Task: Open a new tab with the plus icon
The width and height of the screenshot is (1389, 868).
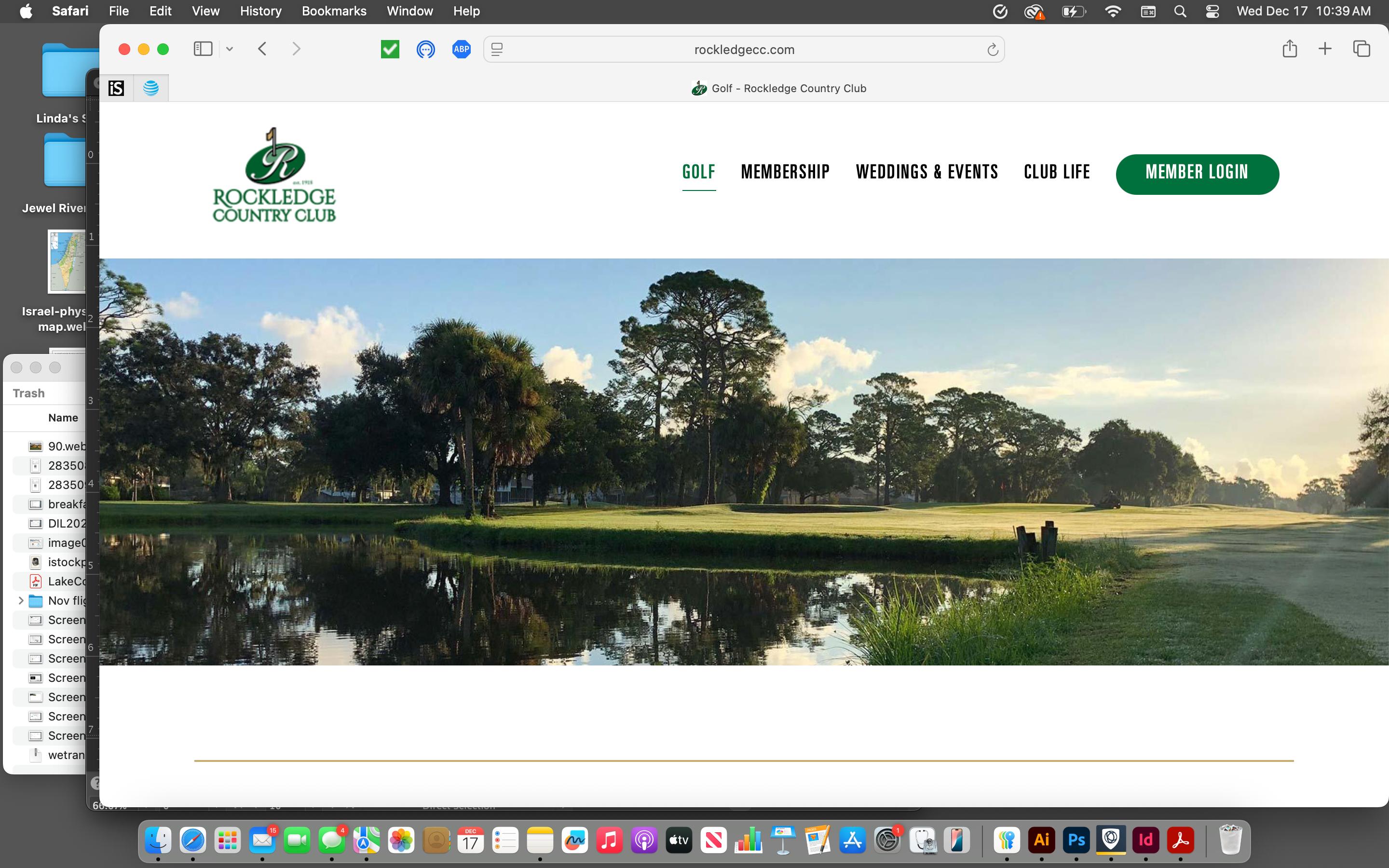Action: click(x=1325, y=49)
